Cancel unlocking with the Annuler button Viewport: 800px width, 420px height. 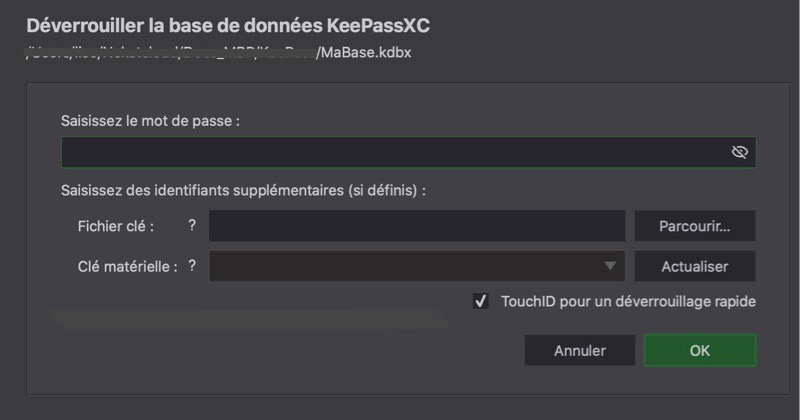point(579,351)
